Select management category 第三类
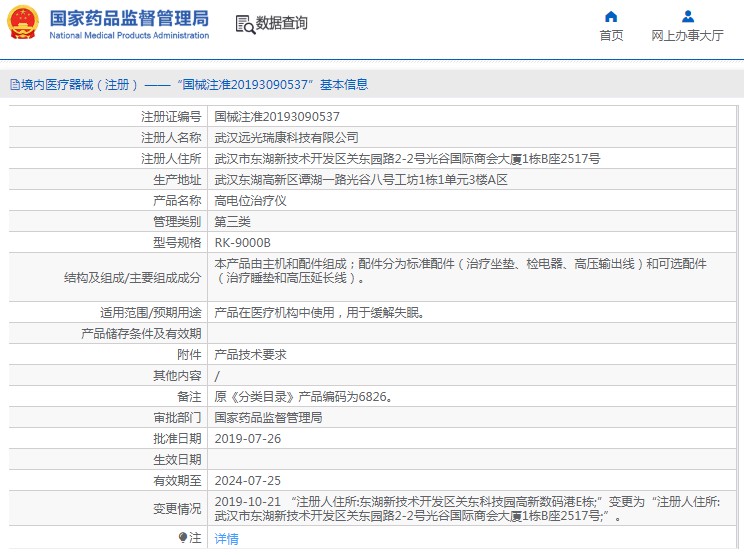Viewport: 744px width, 555px height. pyautogui.click(x=232, y=222)
